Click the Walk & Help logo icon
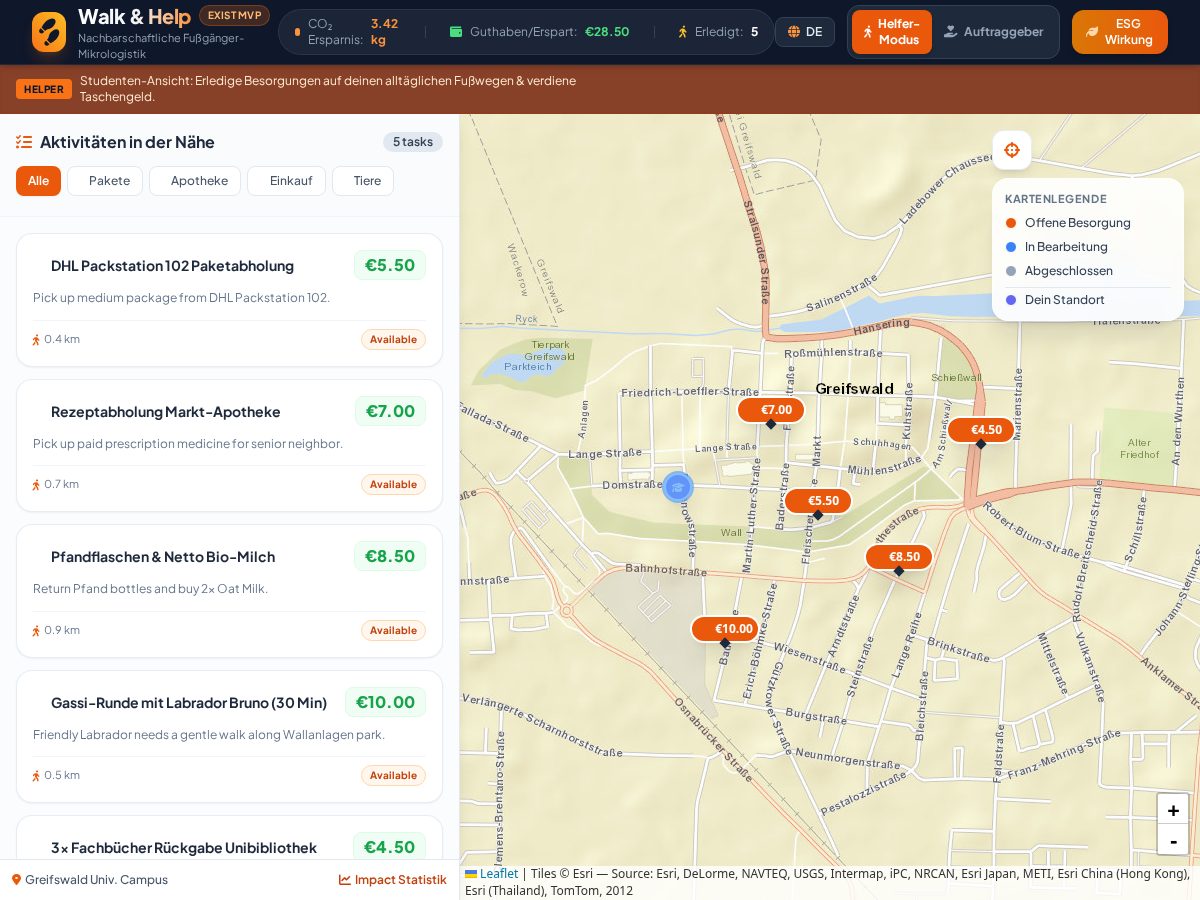 (x=49, y=32)
